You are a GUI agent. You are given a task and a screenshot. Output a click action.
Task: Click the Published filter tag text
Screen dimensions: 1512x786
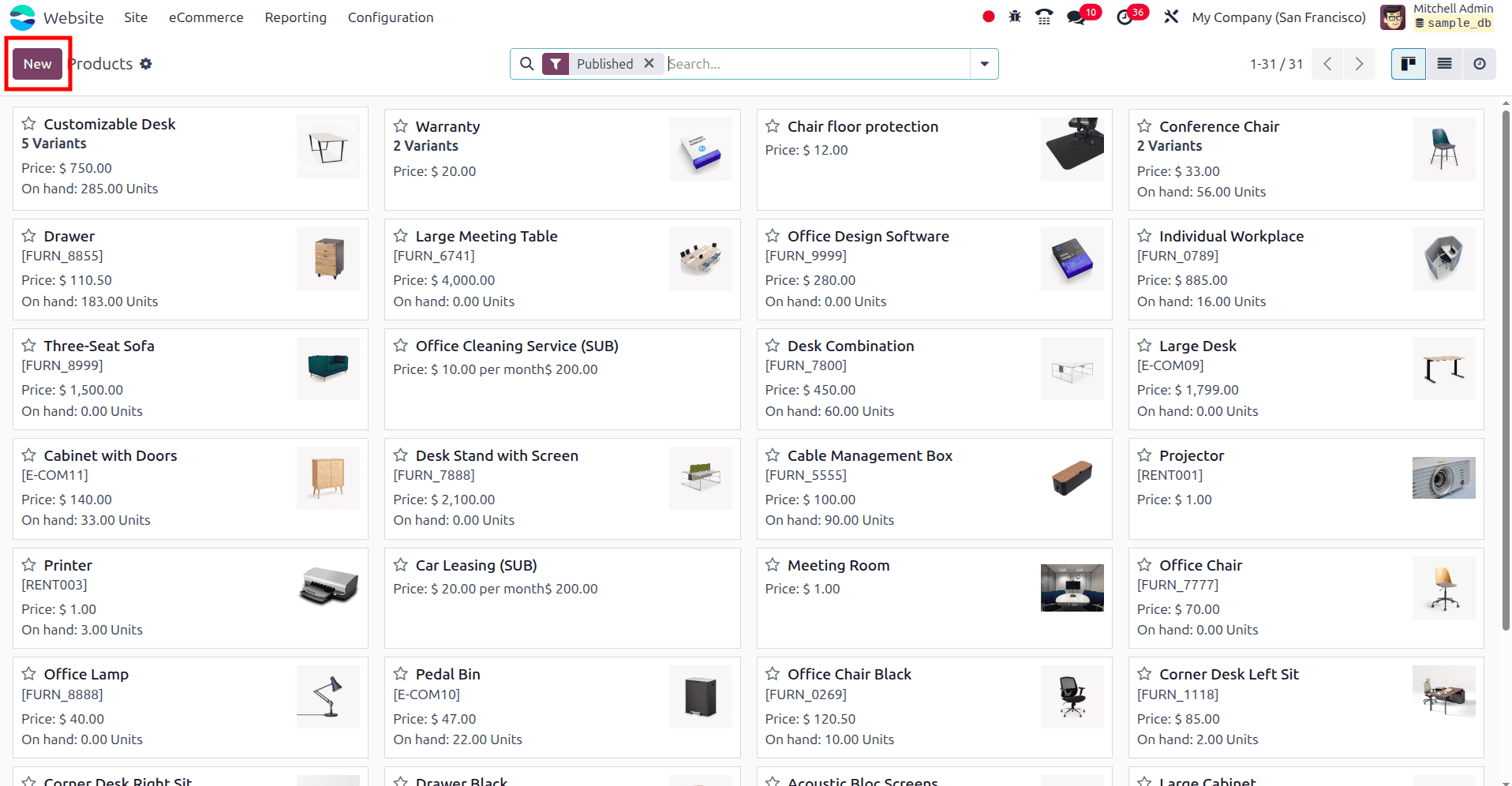[x=604, y=64]
